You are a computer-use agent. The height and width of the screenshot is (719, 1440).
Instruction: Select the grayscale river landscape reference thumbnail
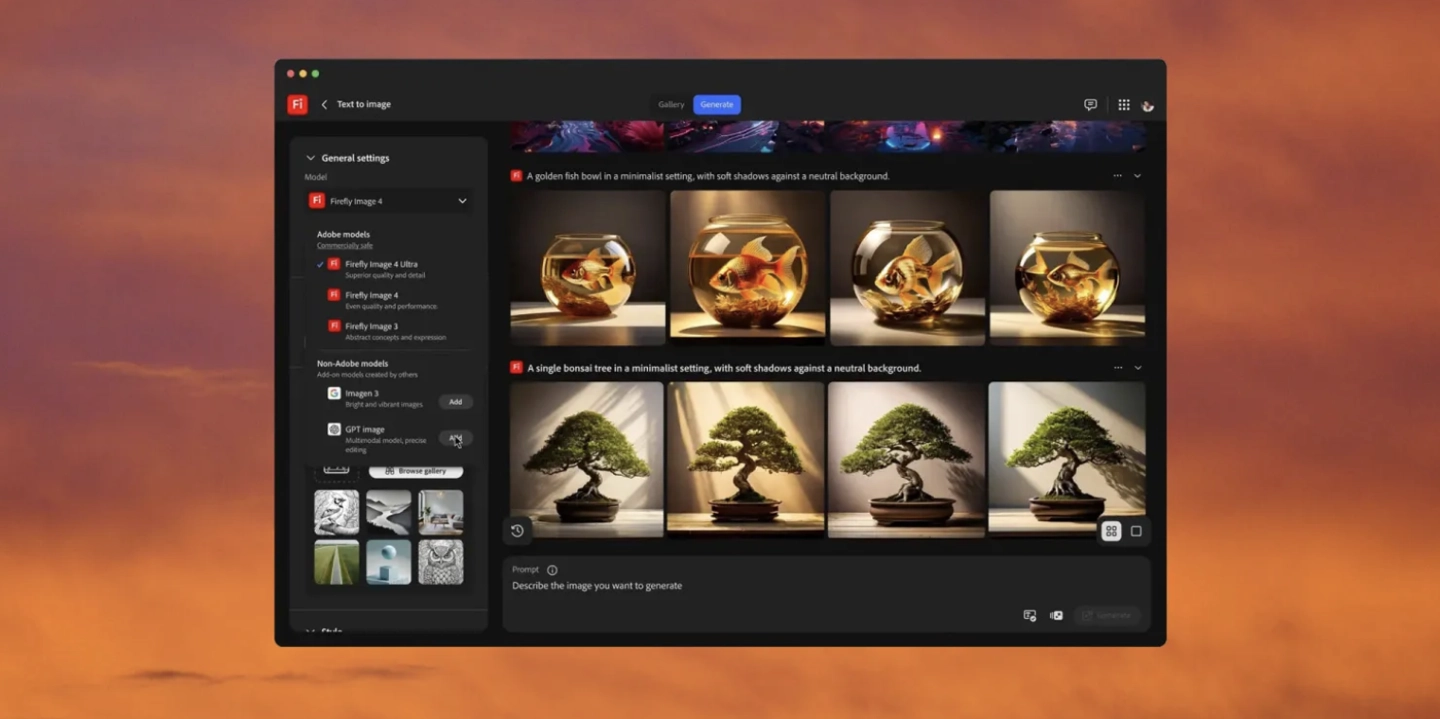[389, 512]
